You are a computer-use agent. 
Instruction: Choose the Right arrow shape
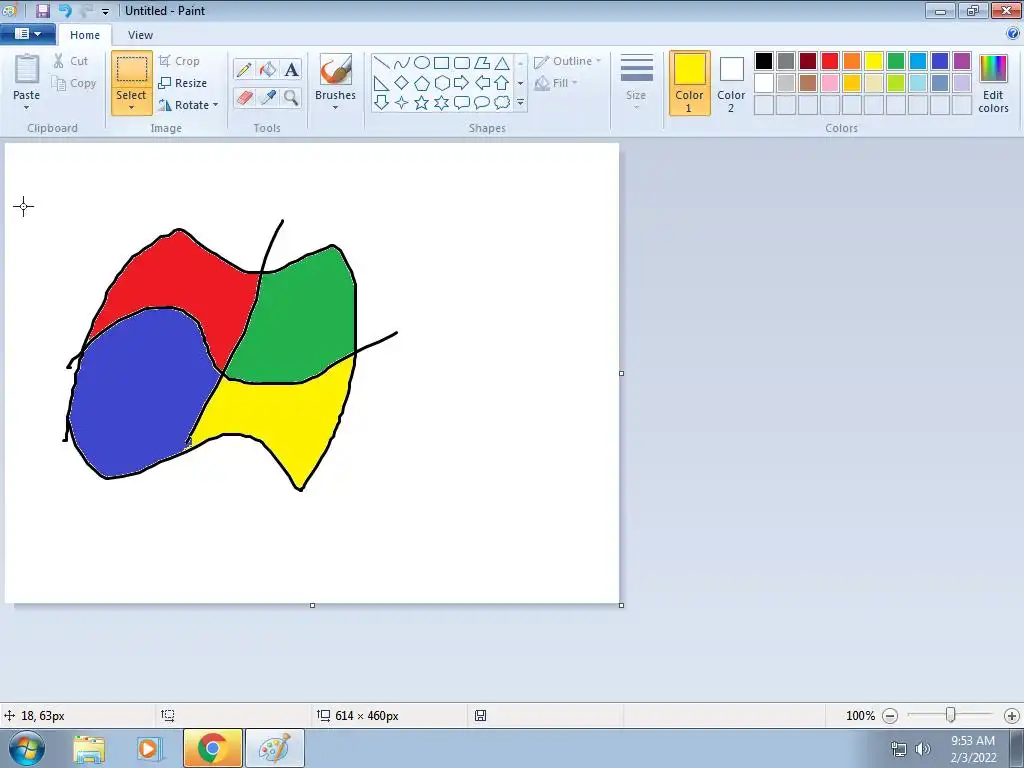(462, 83)
